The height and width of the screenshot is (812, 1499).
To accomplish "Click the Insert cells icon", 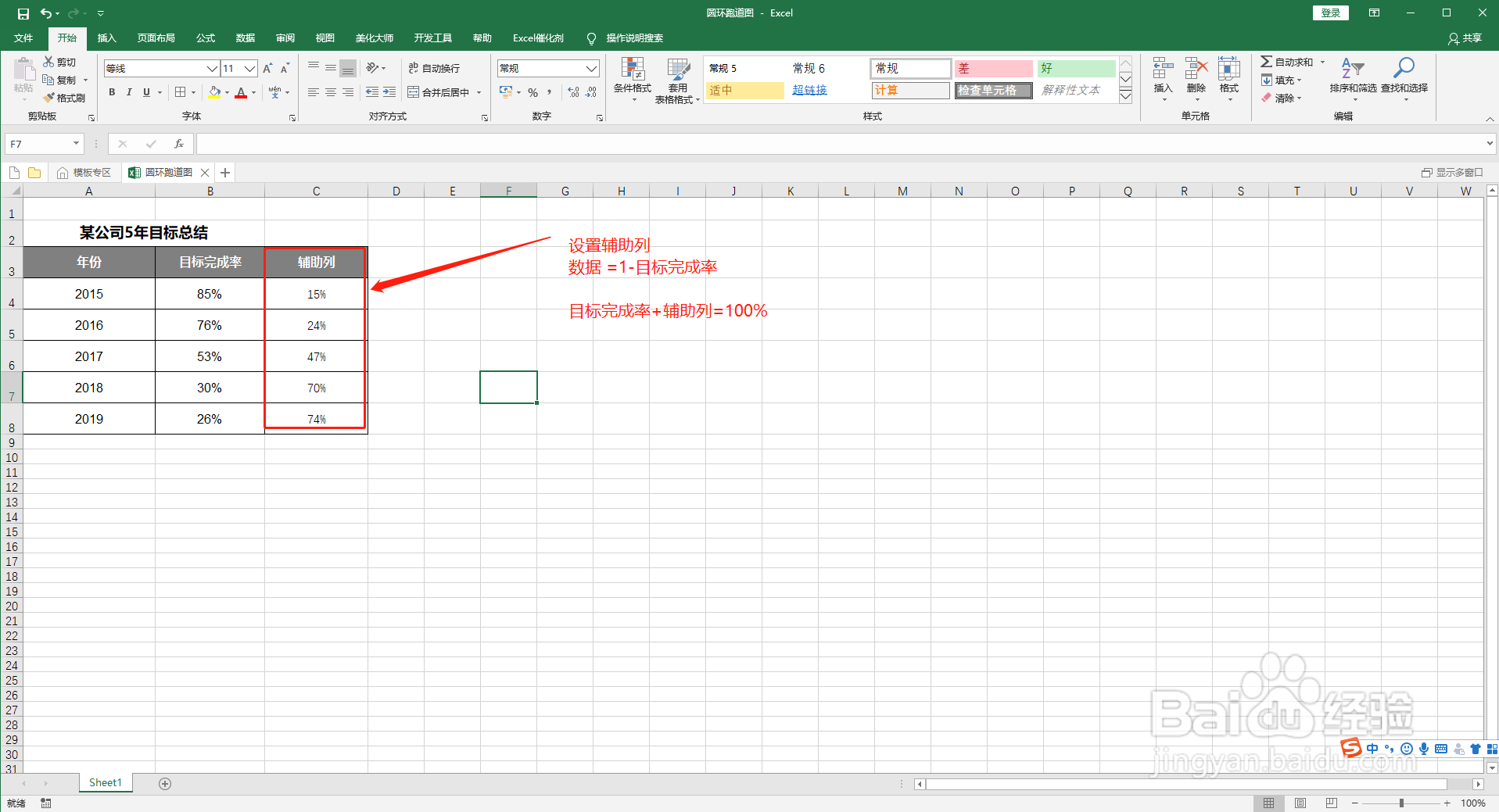I will point(1163,69).
